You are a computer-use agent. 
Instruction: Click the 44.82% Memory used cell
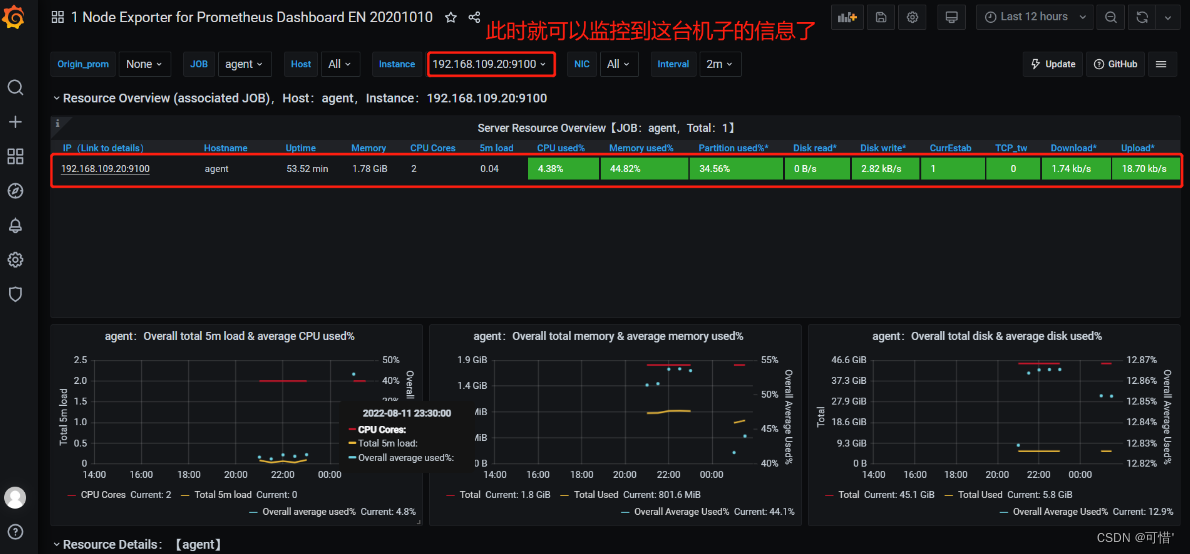pos(644,168)
